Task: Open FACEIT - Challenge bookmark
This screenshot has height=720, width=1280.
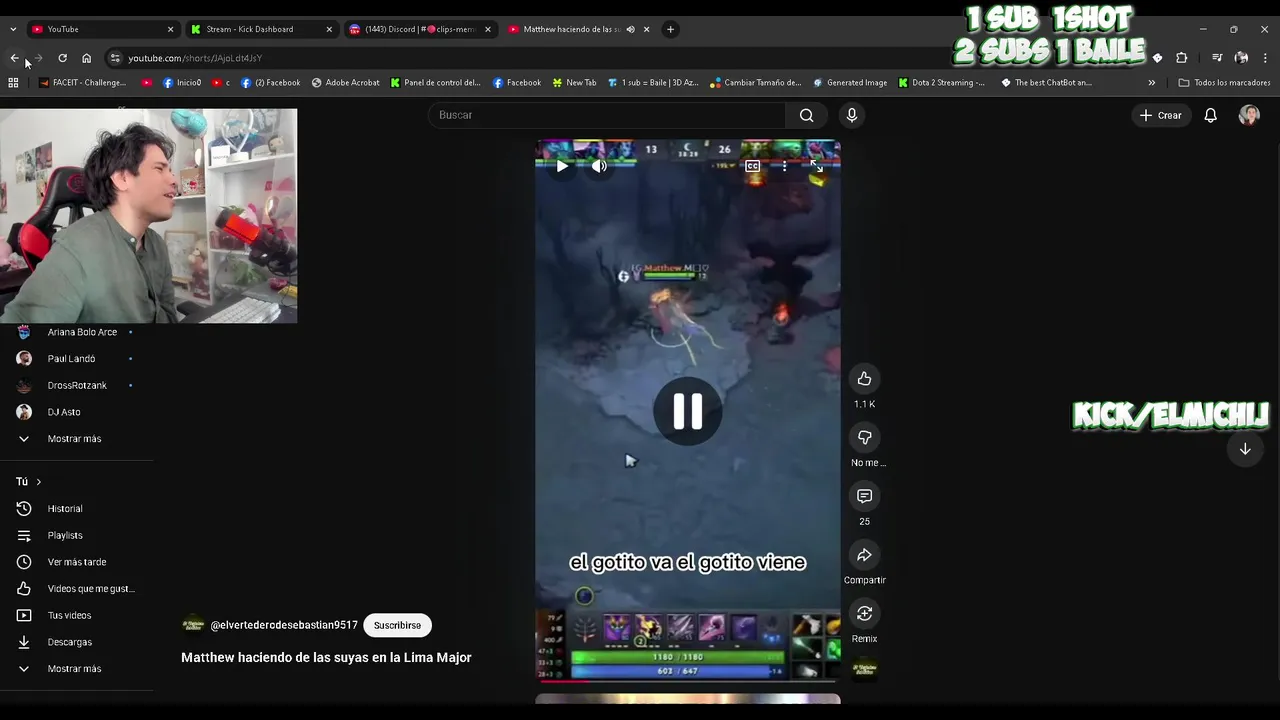Action: click(x=83, y=83)
